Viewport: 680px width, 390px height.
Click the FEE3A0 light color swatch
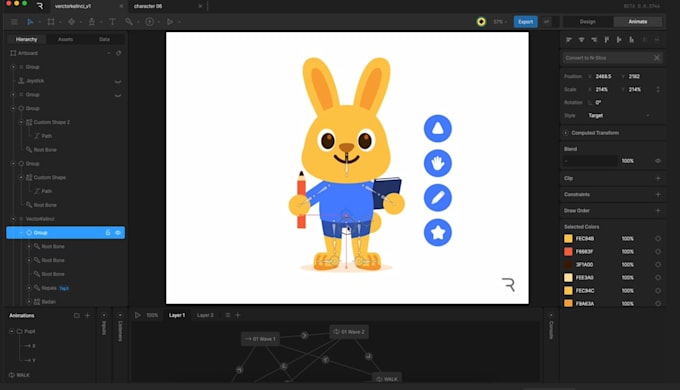(x=568, y=278)
